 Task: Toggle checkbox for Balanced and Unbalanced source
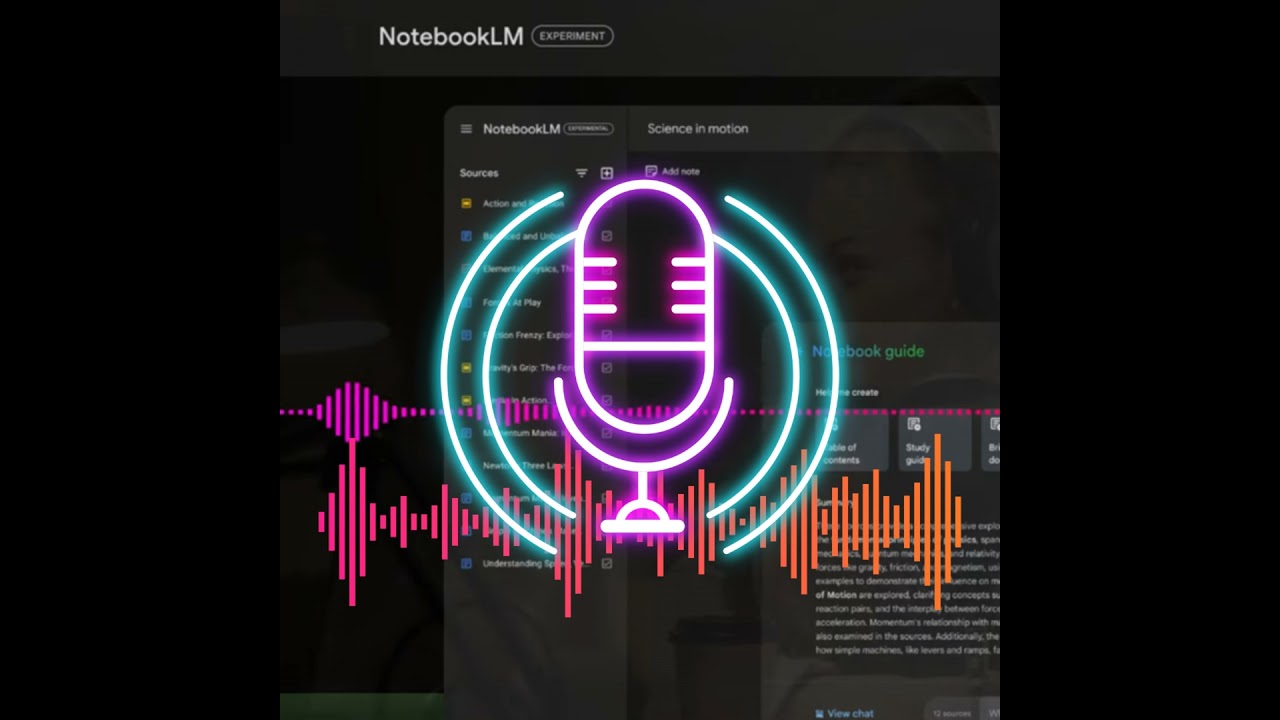[x=607, y=236]
